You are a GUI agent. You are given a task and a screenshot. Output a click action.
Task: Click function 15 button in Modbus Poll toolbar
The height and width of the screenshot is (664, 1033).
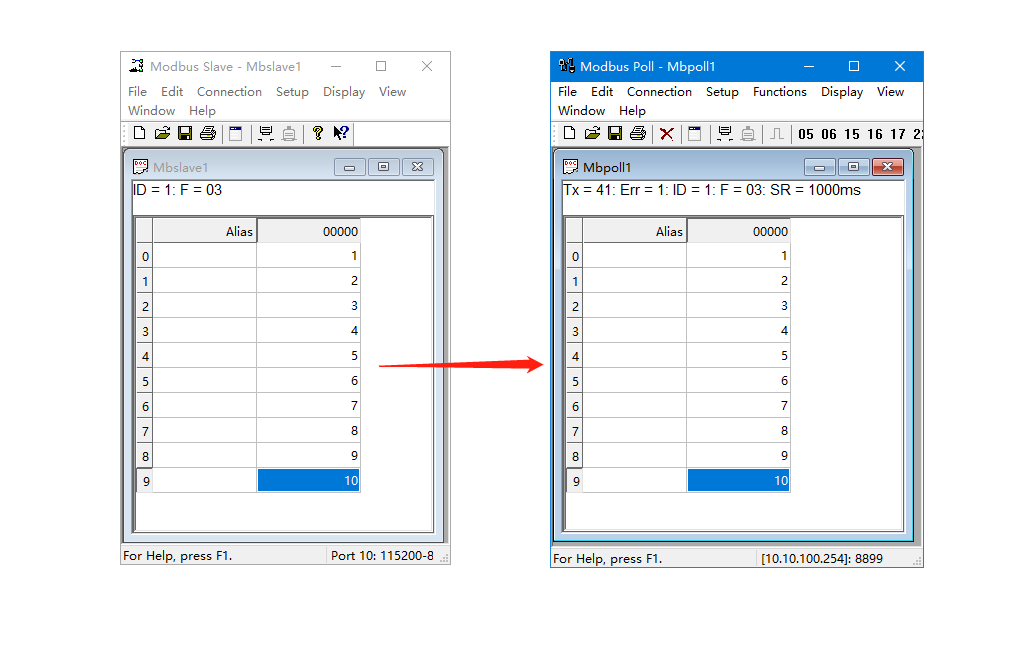tap(852, 134)
